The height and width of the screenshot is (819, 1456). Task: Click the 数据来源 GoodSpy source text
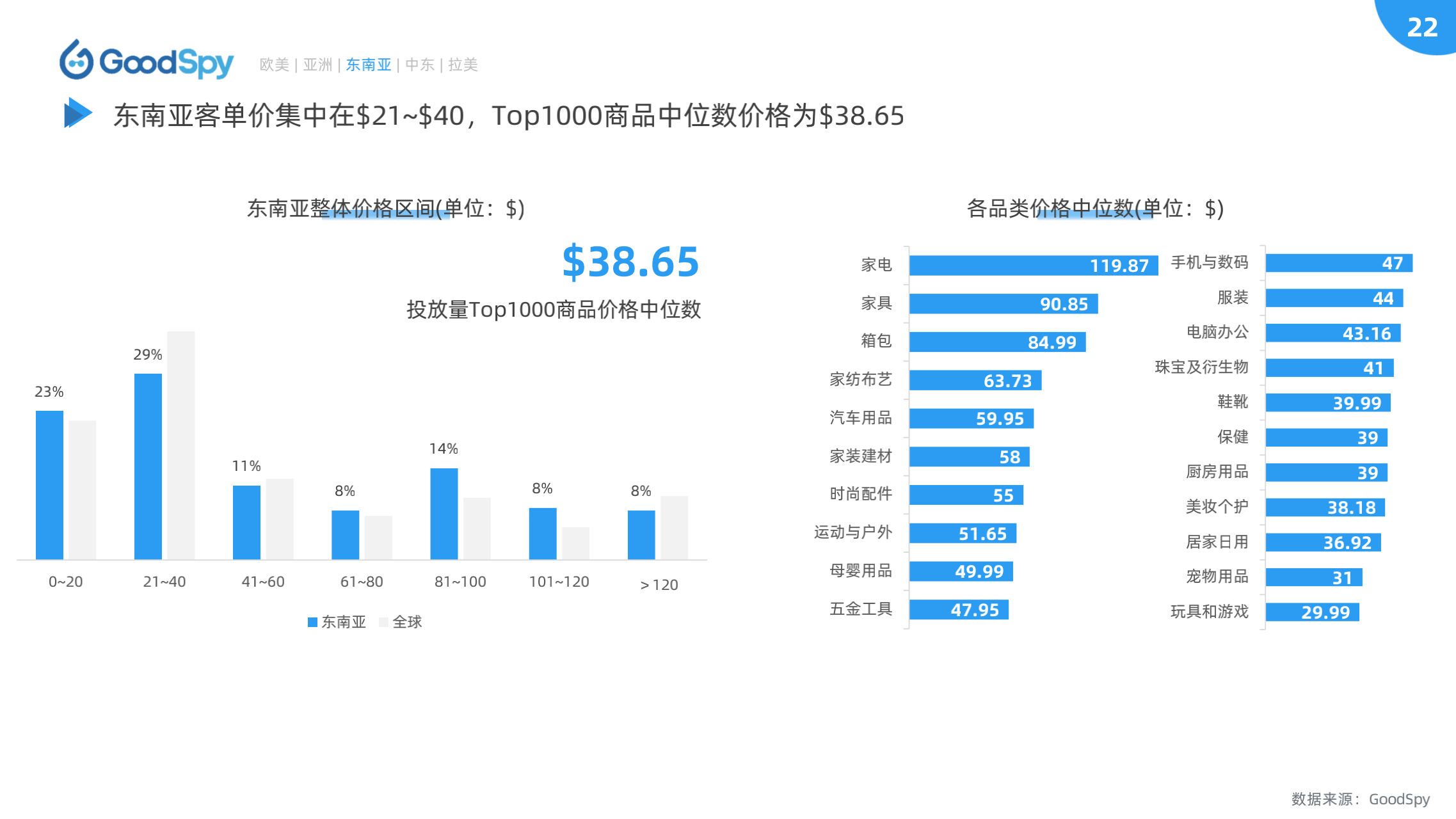click(1360, 799)
